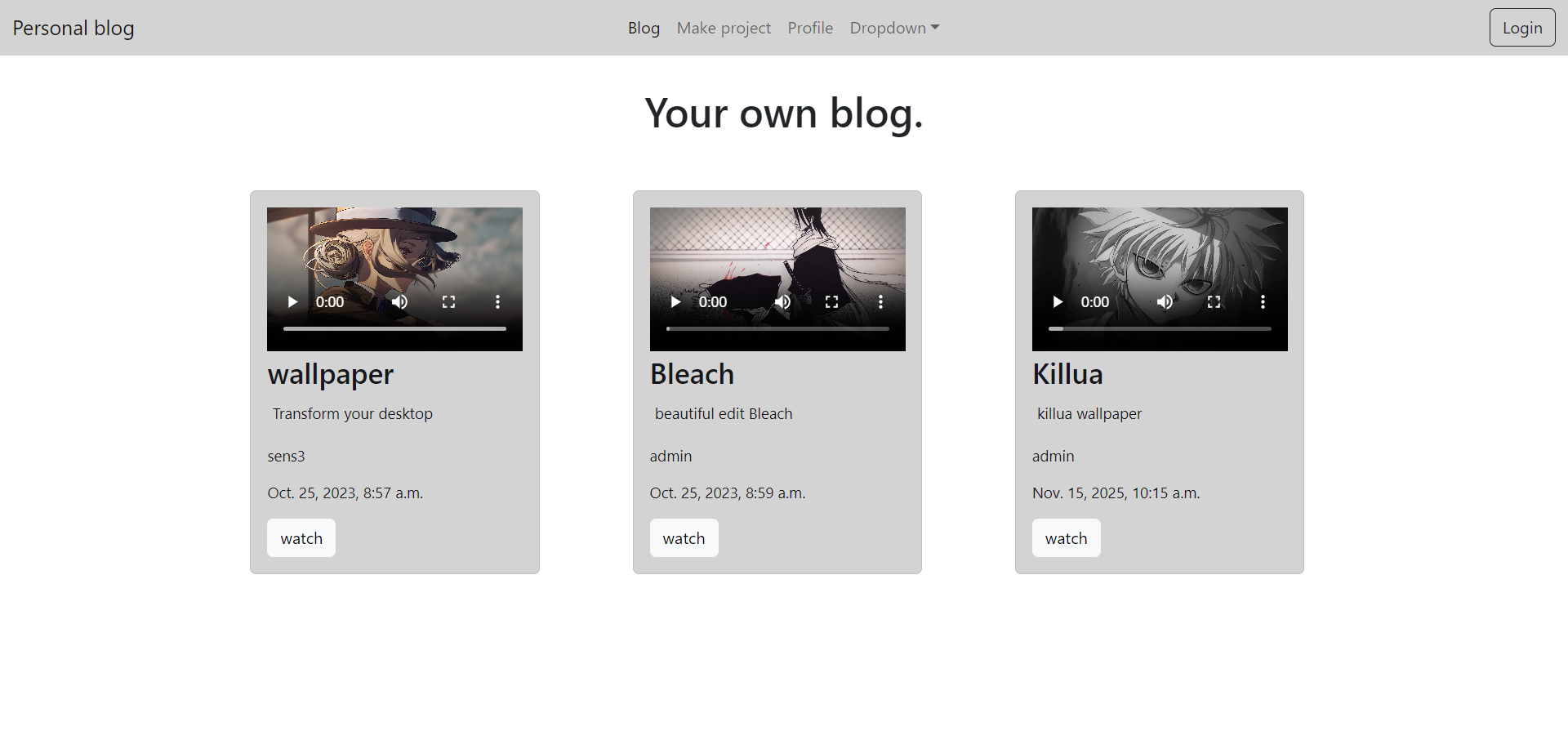Click the Login button
Screen dimensions: 1568x740
coord(1522,28)
